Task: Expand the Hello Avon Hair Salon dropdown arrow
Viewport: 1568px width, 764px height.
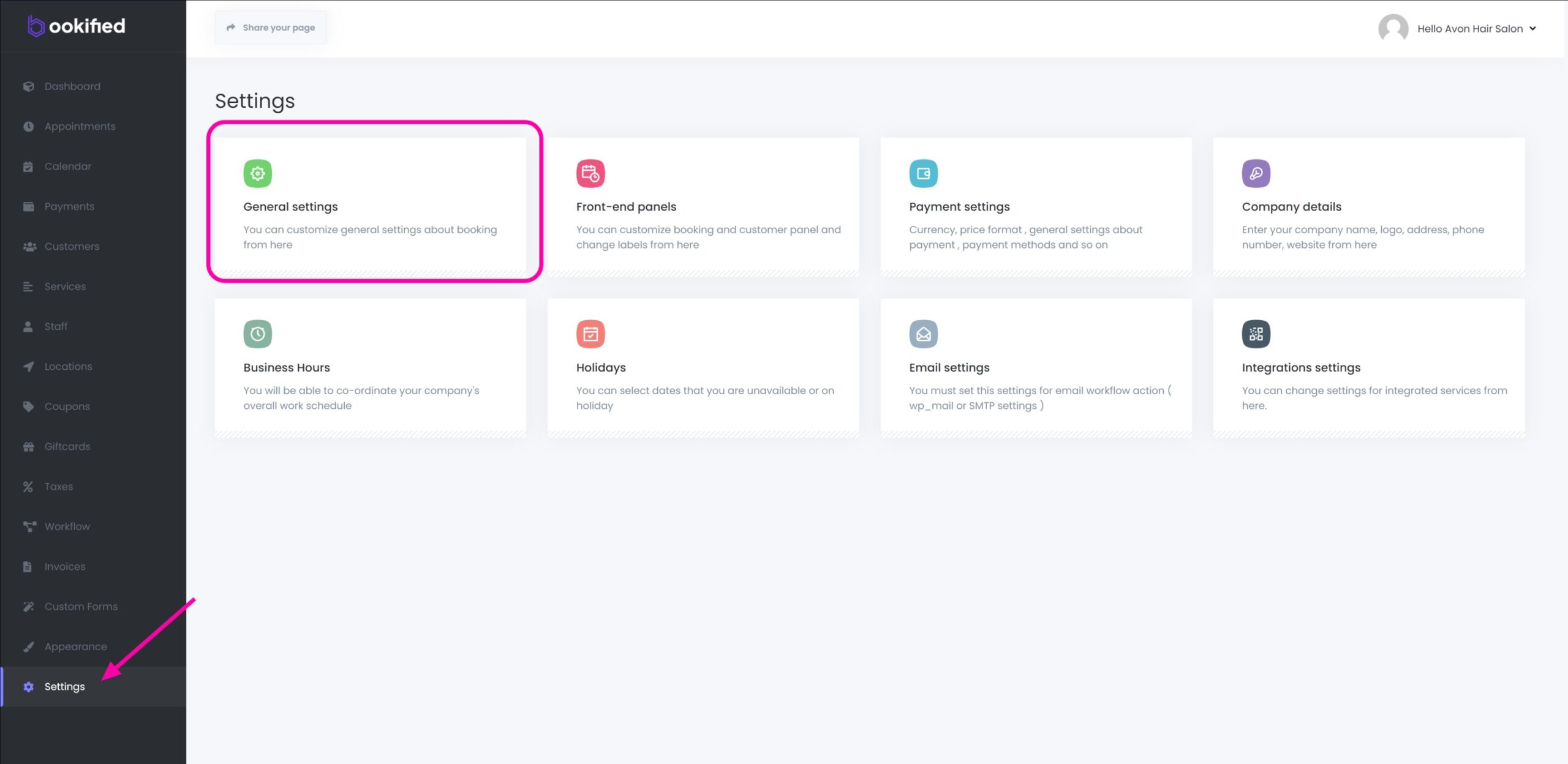Action: [1532, 28]
